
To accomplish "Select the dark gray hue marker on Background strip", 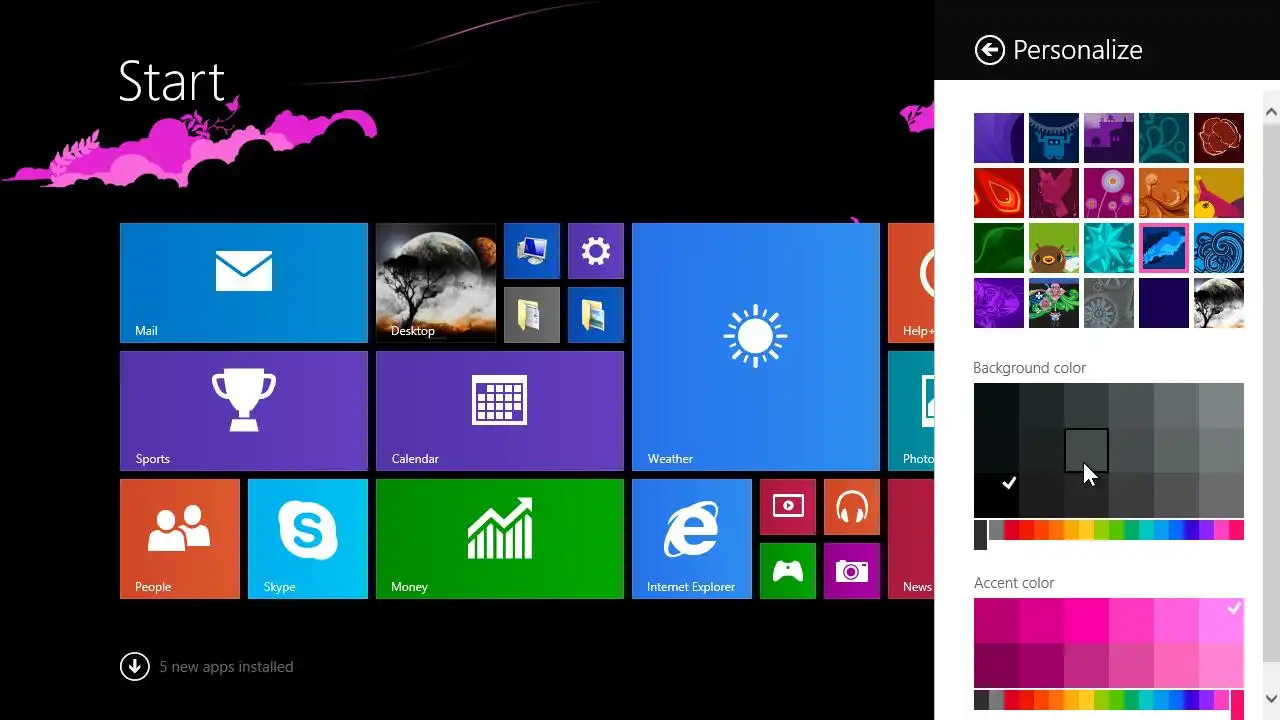I will pos(980,534).
